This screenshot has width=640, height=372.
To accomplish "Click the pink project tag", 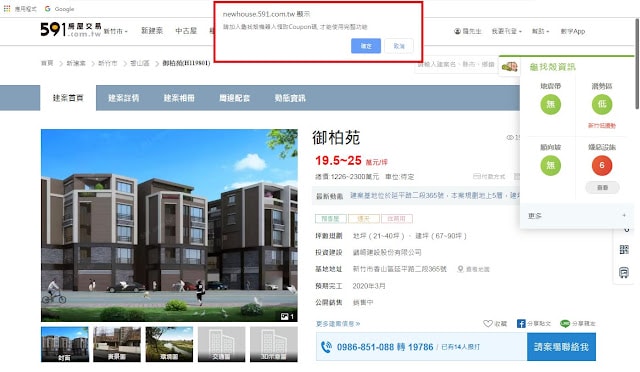I will [x=397, y=219].
